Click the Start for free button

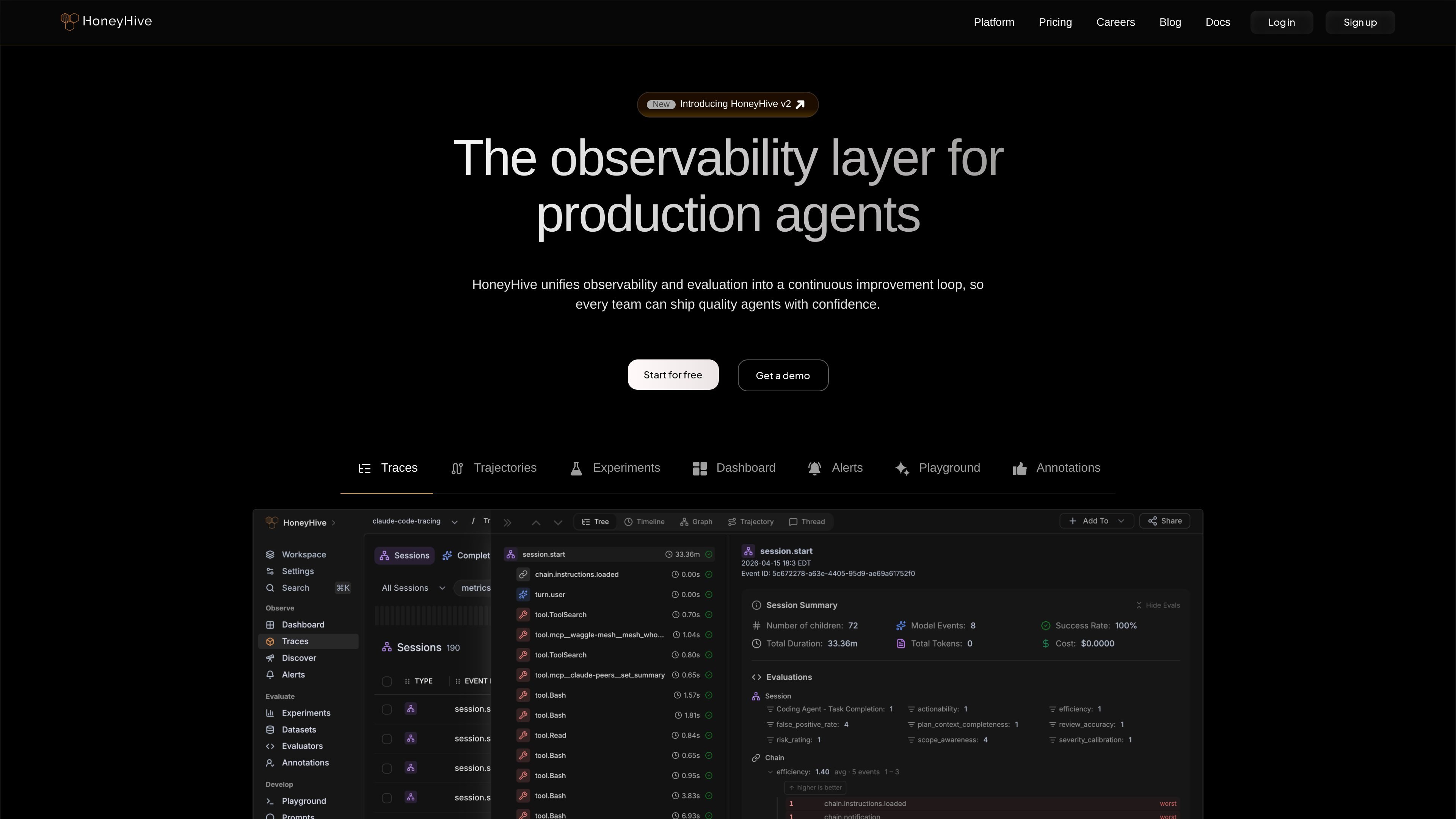point(673,375)
